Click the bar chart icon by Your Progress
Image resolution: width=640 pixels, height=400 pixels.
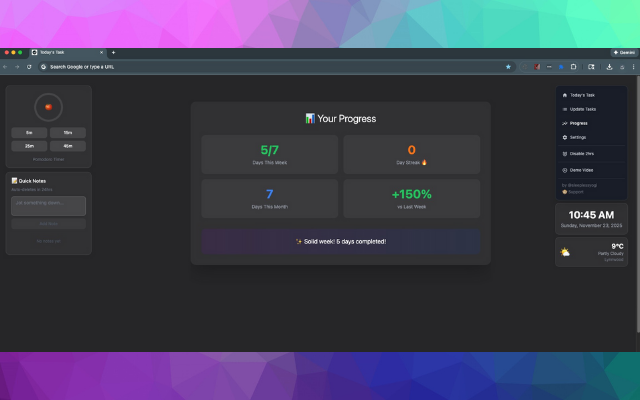tap(310, 118)
